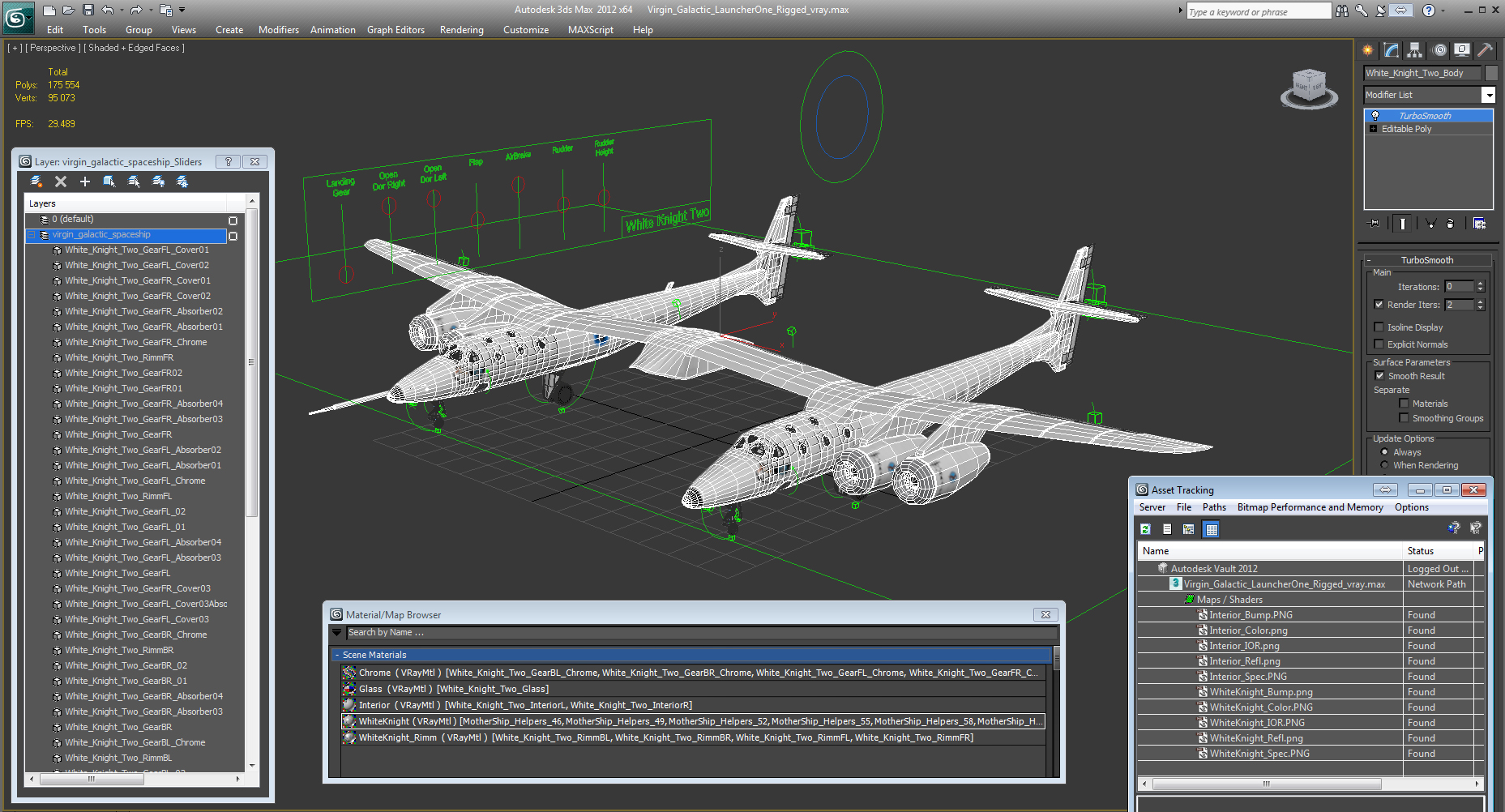The height and width of the screenshot is (812, 1505).
Task: Toggle the Render Iters checkbox
Action: 1379,305
